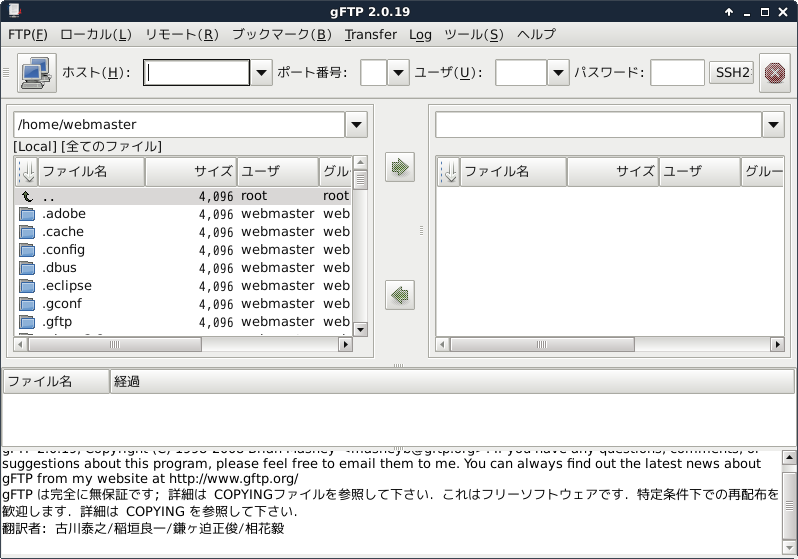Open the host history dropdown
This screenshot has height=559, width=798.
click(261, 73)
